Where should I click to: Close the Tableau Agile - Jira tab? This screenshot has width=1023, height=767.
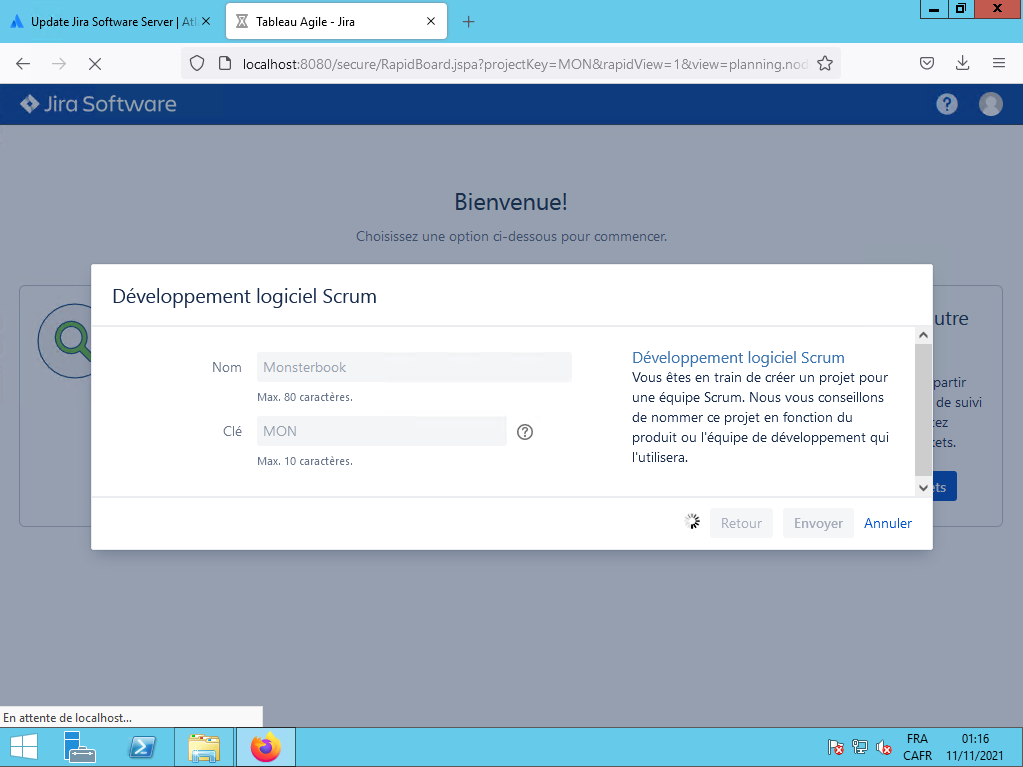[431, 21]
